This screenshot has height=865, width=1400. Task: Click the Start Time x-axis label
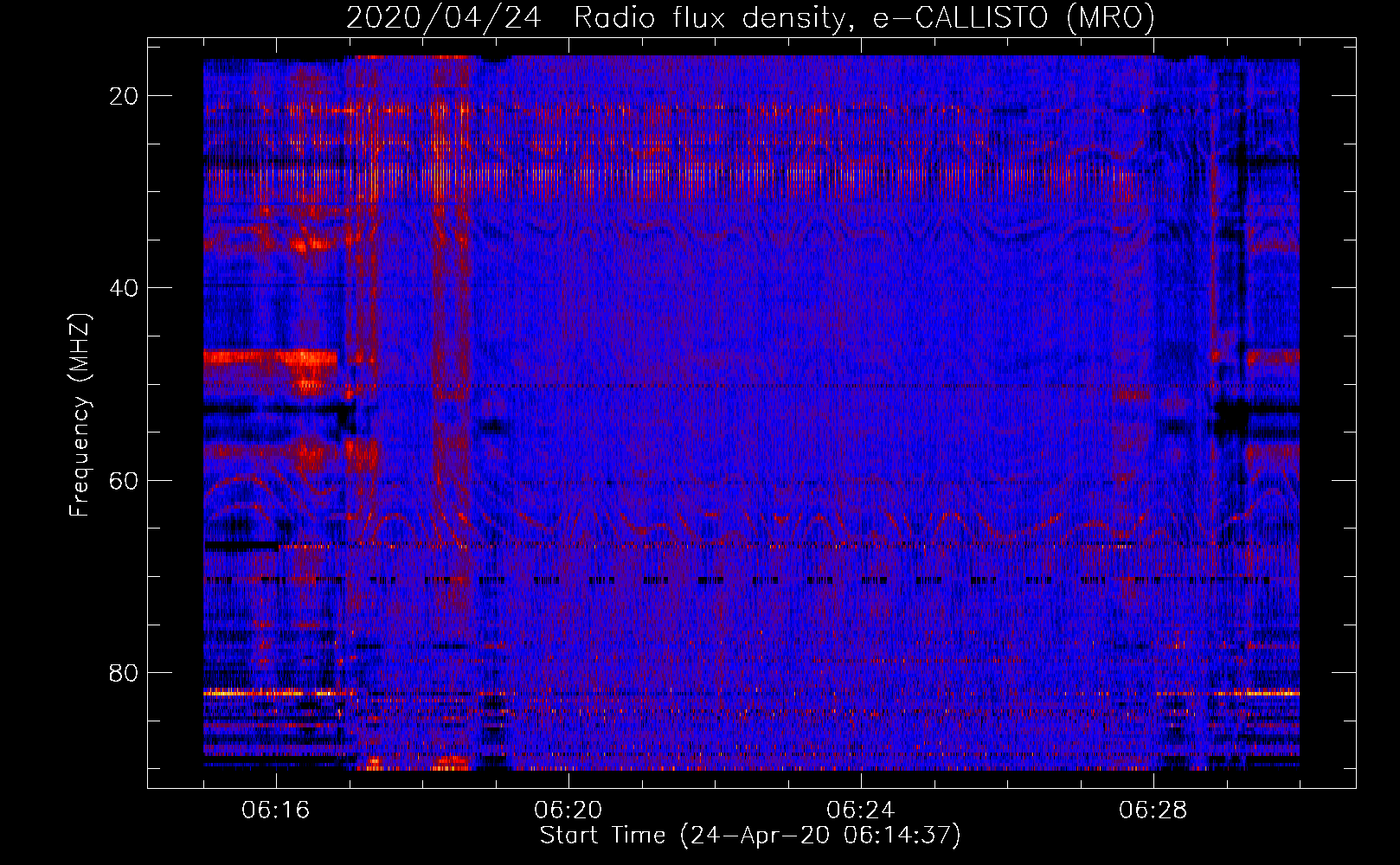click(x=750, y=836)
